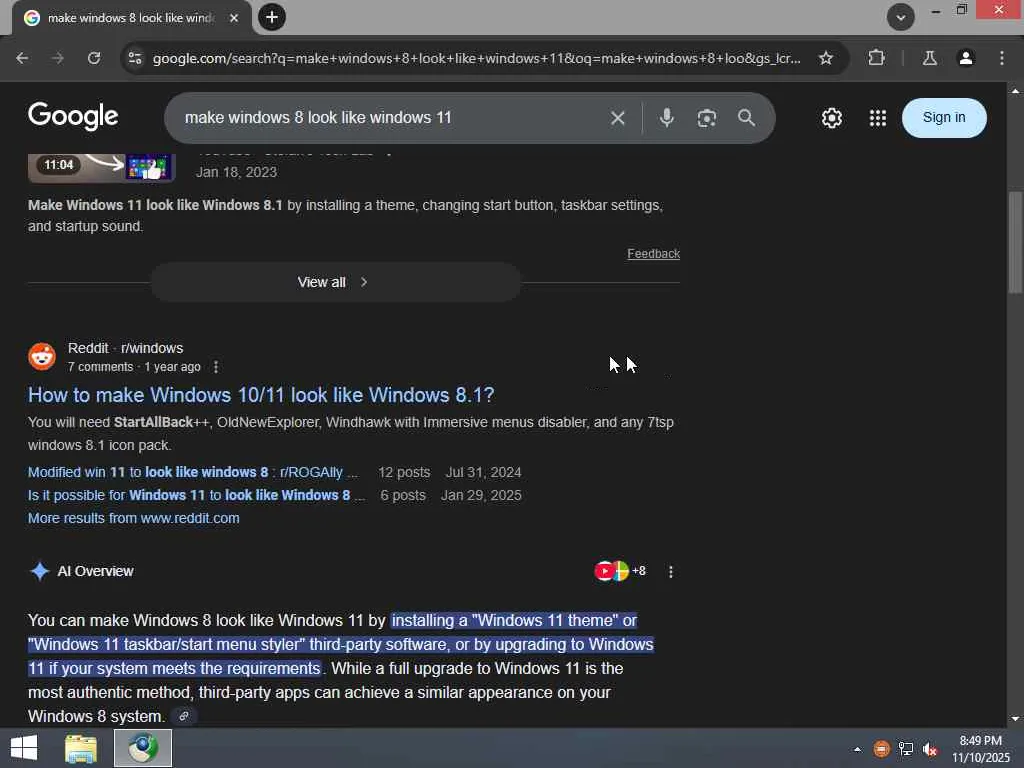Submit search with magnifier icon
The image size is (1024, 768).
tap(746, 118)
